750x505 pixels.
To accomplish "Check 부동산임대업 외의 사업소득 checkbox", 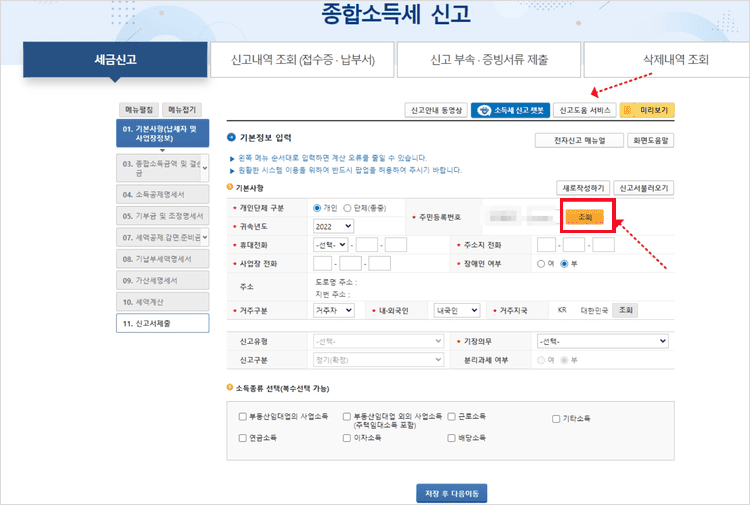I will click(x=347, y=417).
